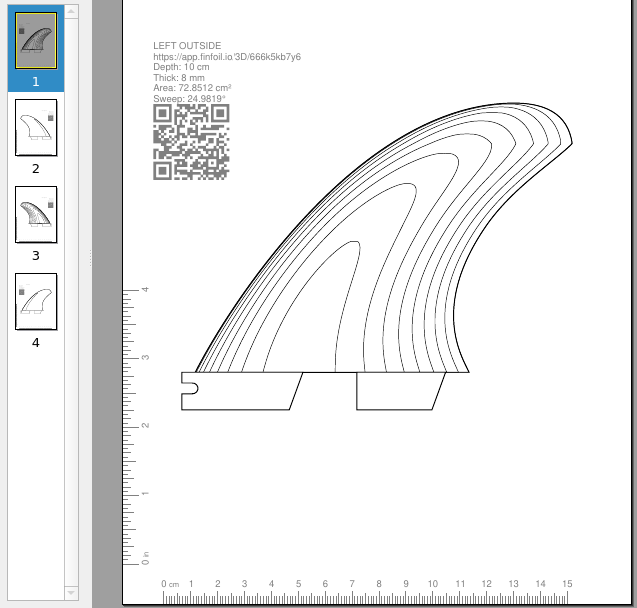637x608 pixels.
Task: Click the page number label '2'
Action: (36, 169)
